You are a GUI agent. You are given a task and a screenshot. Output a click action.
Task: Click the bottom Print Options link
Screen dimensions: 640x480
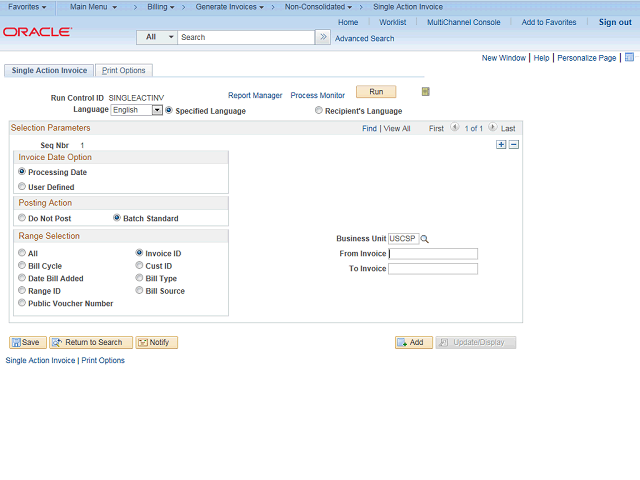pyautogui.click(x=103, y=360)
